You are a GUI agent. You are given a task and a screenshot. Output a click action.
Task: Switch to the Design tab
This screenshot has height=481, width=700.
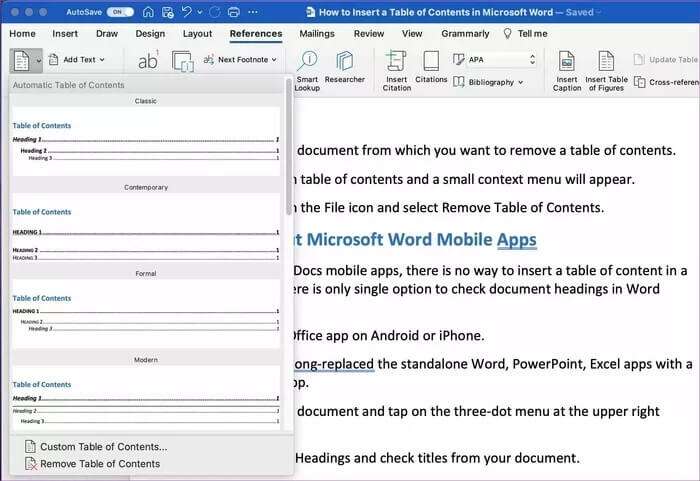[150, 33]
